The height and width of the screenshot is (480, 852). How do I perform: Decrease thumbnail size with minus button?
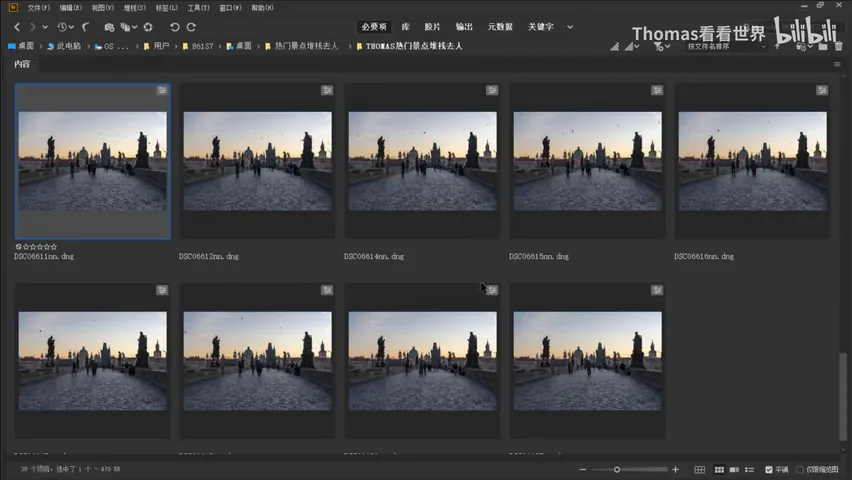coord(582,470)
